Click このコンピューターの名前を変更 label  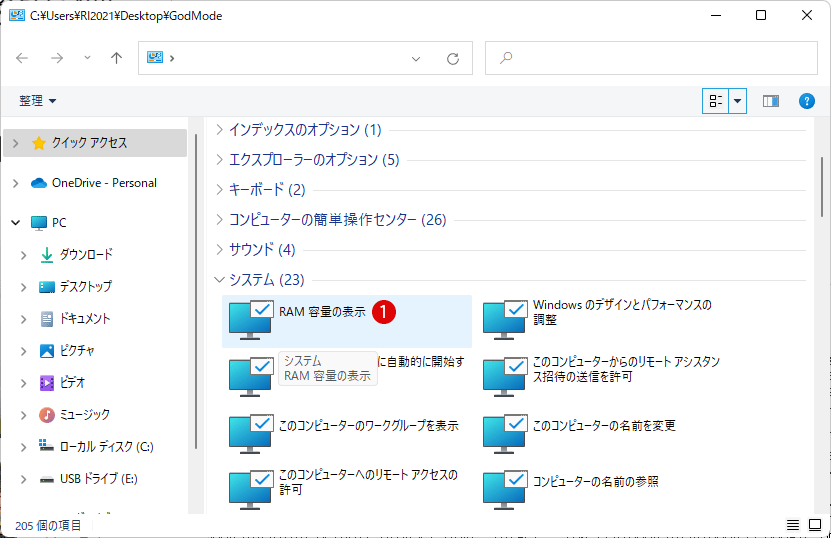604,426
